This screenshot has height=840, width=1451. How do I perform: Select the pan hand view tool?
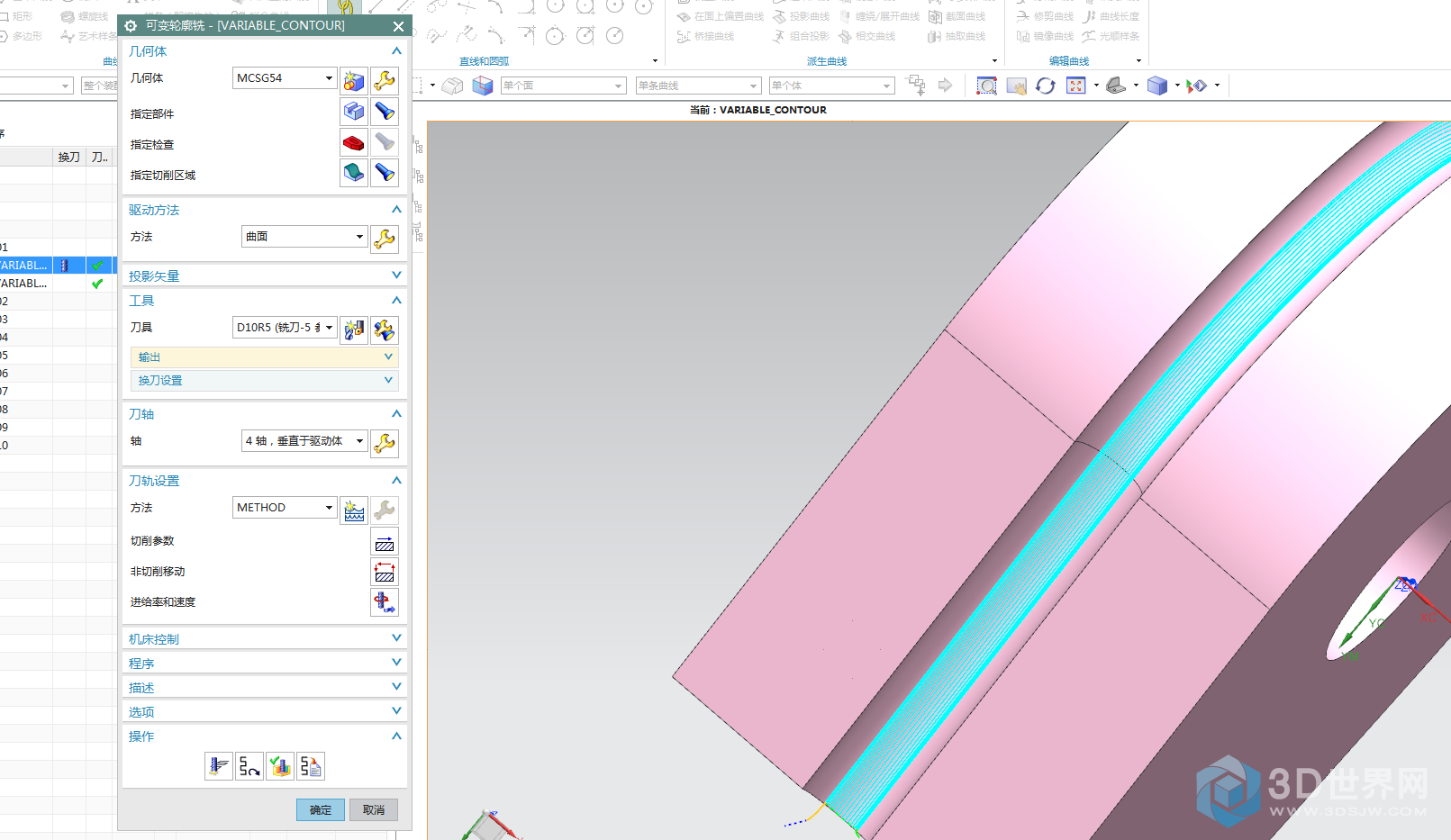(1017, 86)
